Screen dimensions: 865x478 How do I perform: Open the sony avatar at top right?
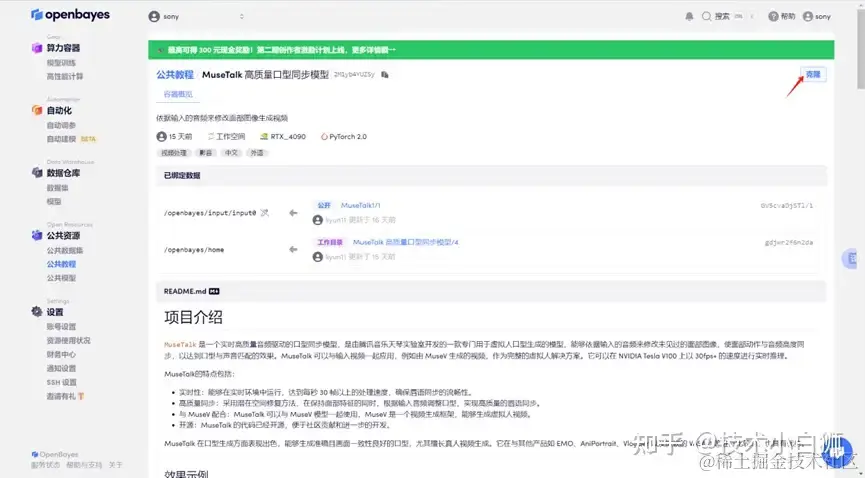(x=808, y=17)
